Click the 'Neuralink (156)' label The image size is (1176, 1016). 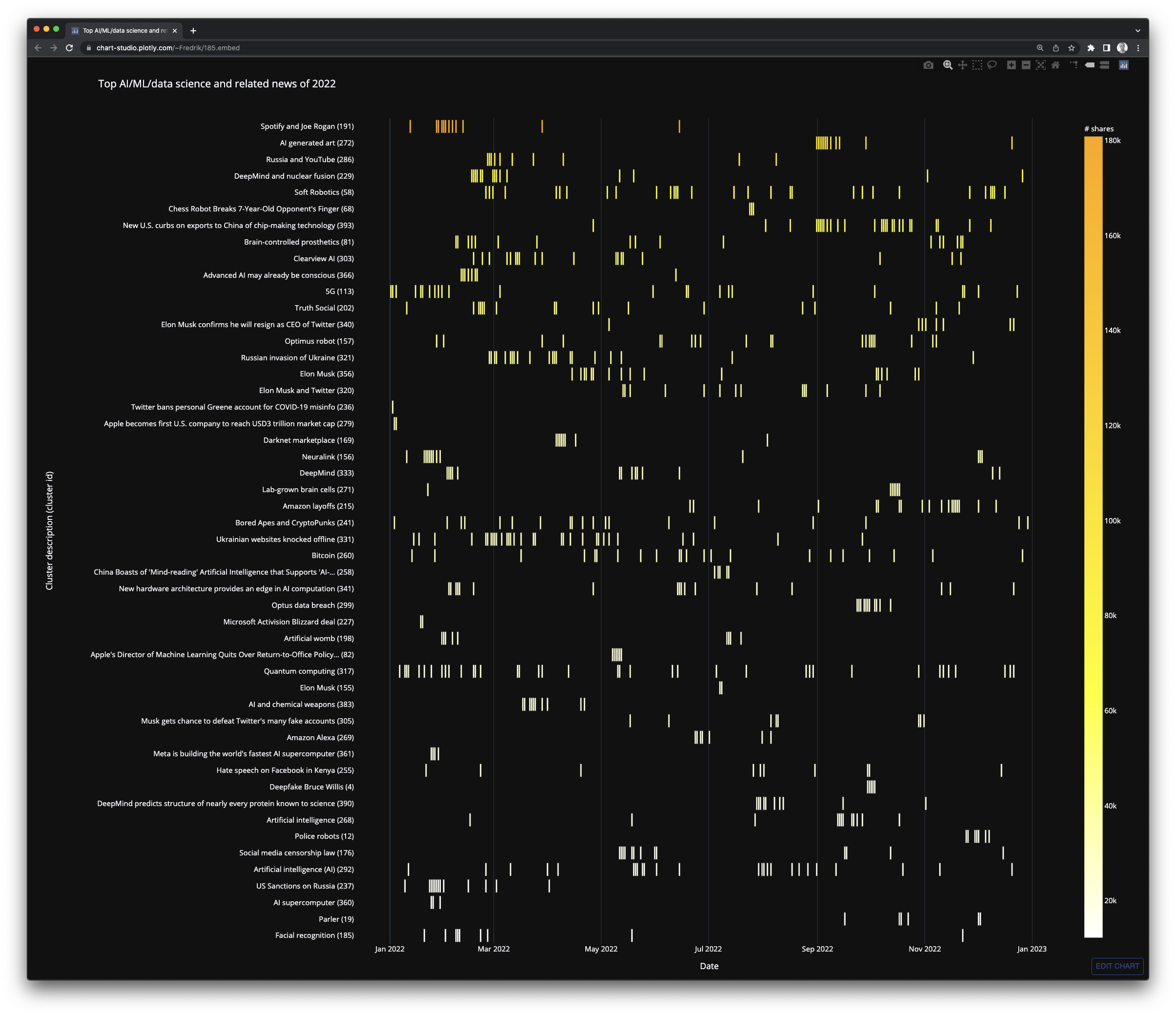[328, 457]
